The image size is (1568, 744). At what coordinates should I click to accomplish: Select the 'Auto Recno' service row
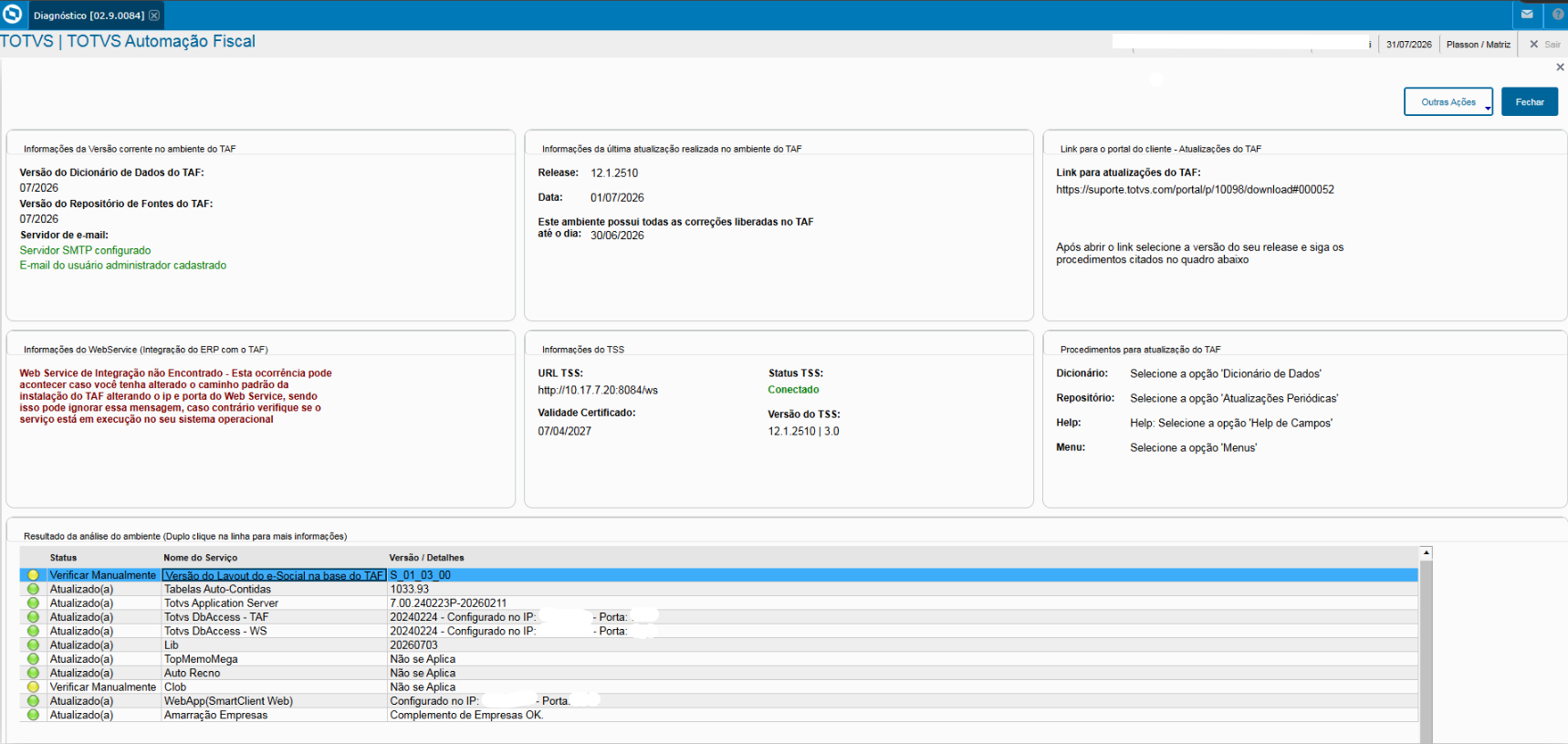coord(719,673)
